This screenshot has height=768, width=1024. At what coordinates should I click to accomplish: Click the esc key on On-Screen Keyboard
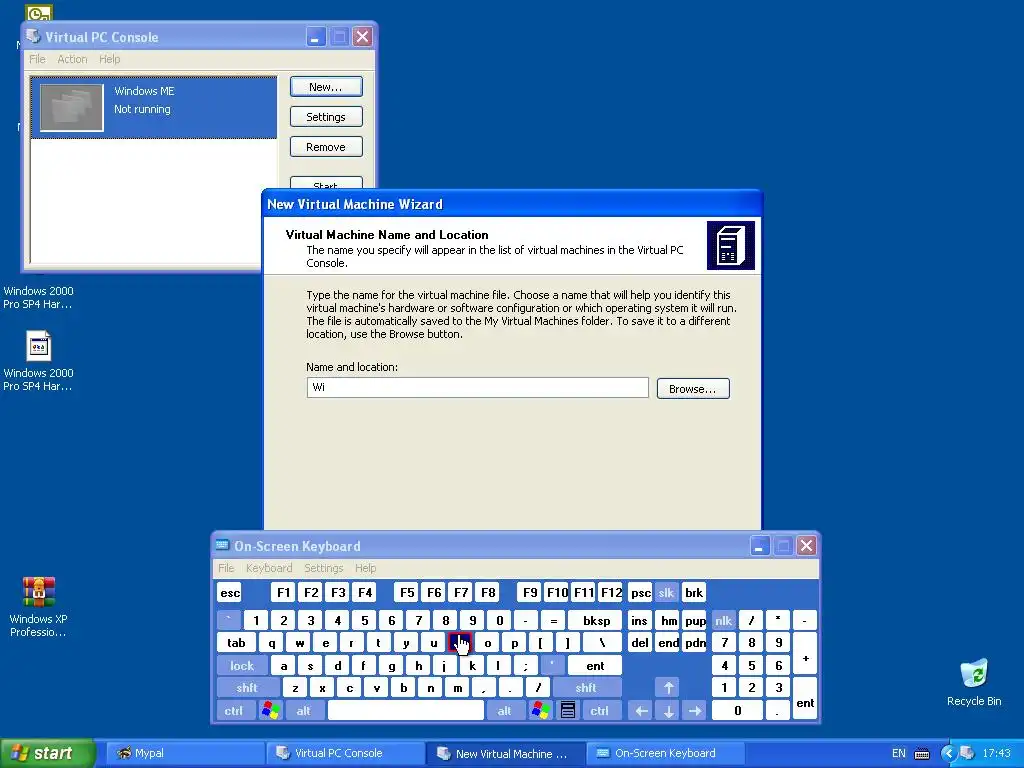pos(230,593)
